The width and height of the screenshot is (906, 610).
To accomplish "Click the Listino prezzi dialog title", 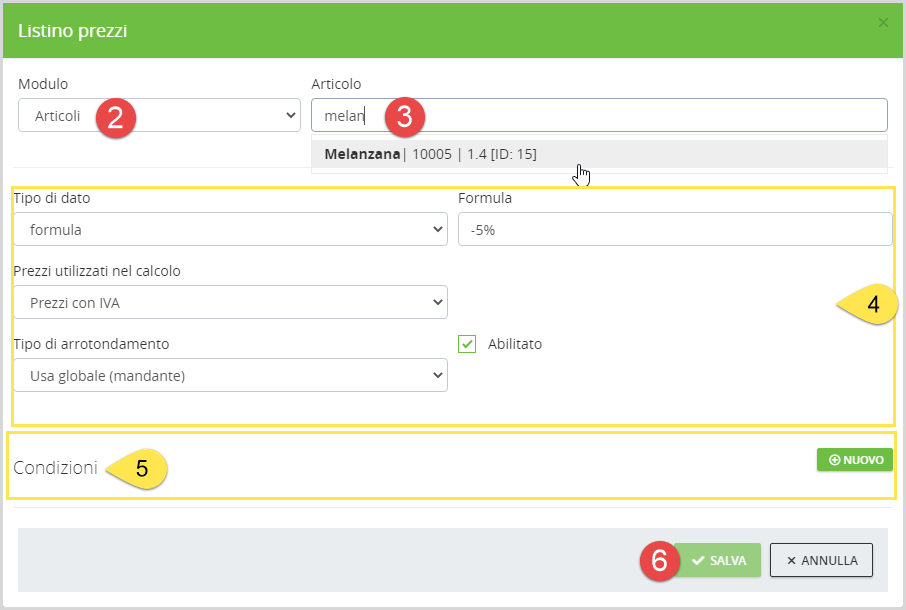I will point(72,31).
